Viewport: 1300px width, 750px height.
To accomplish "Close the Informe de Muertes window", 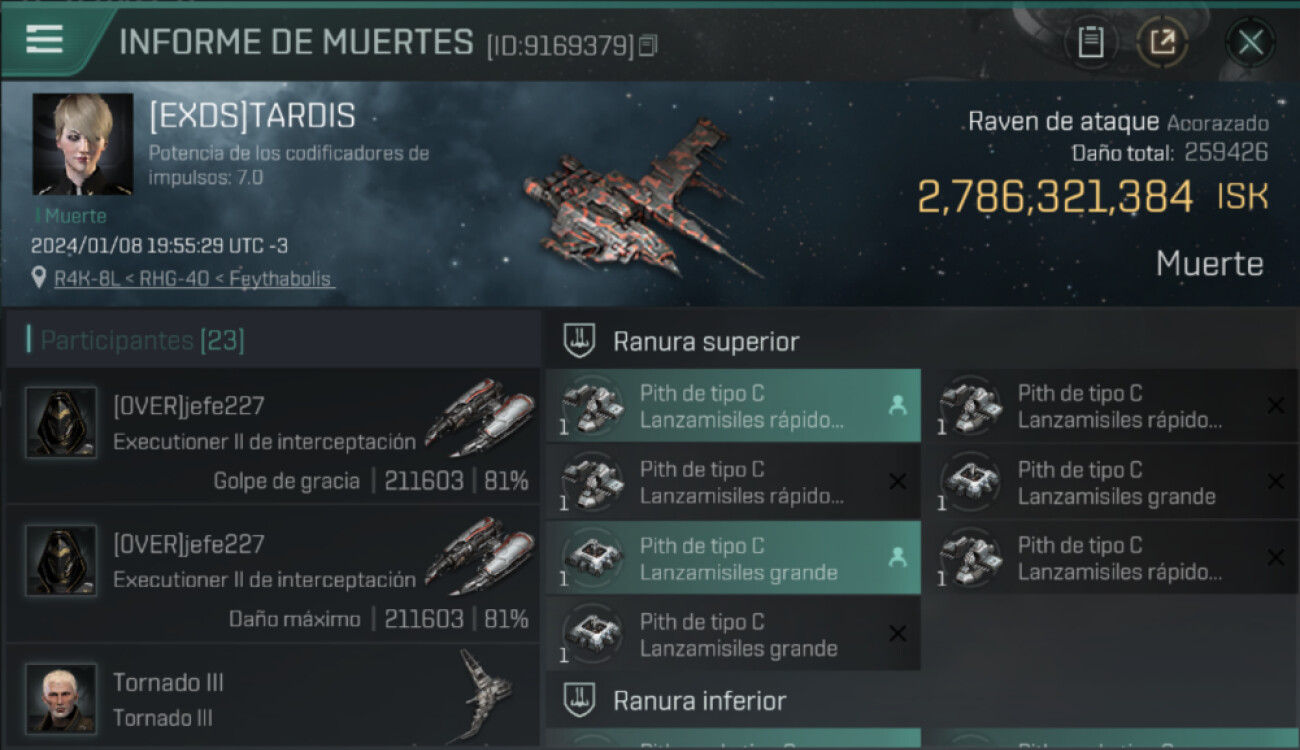I will click(x=1250, y=43).
